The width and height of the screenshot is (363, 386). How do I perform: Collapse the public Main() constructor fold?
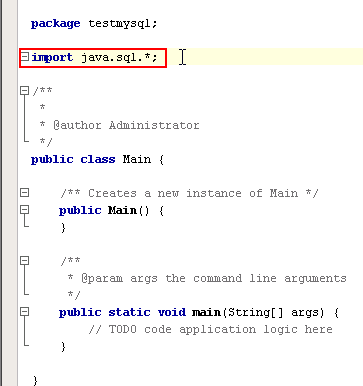click(x=24, y=210)
